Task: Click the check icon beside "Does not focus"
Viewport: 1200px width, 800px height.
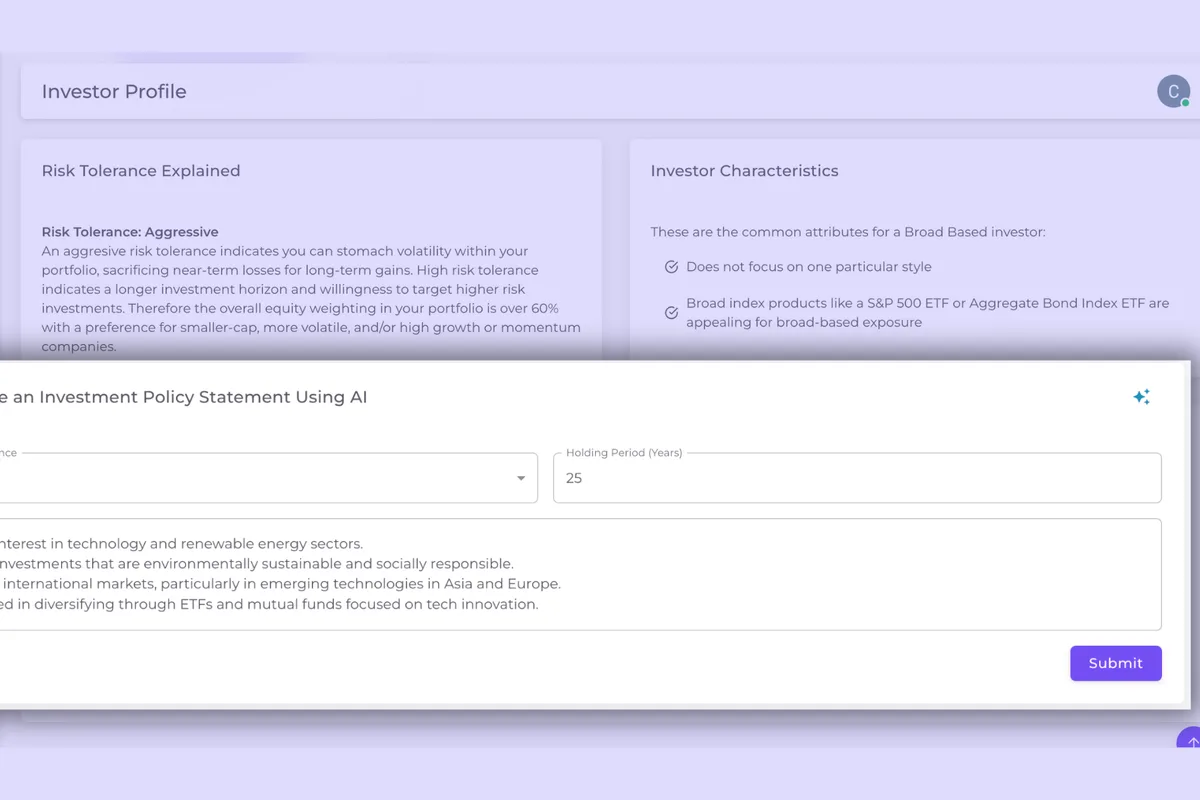Action: (672, 267)
